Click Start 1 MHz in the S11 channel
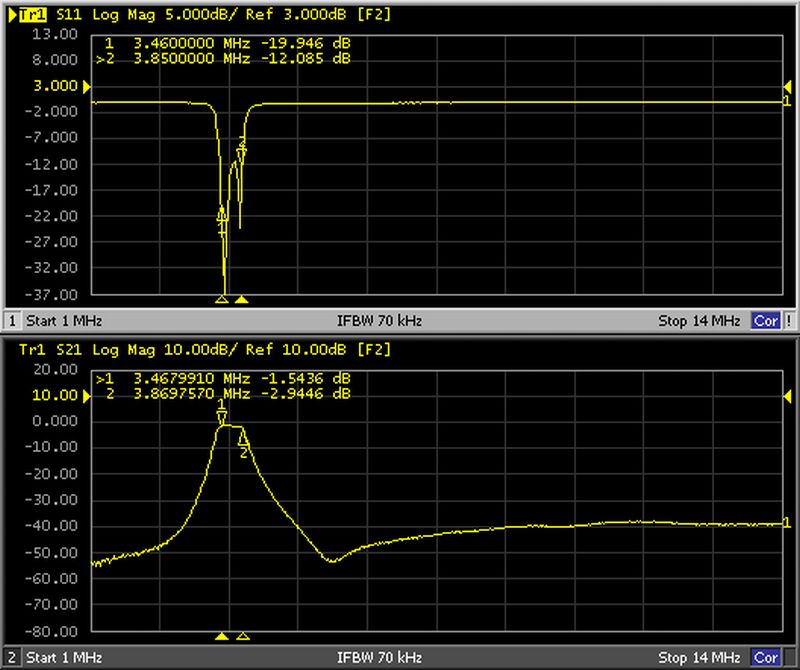The height and width of the screenshot is (670, 800). coord(63,321)
